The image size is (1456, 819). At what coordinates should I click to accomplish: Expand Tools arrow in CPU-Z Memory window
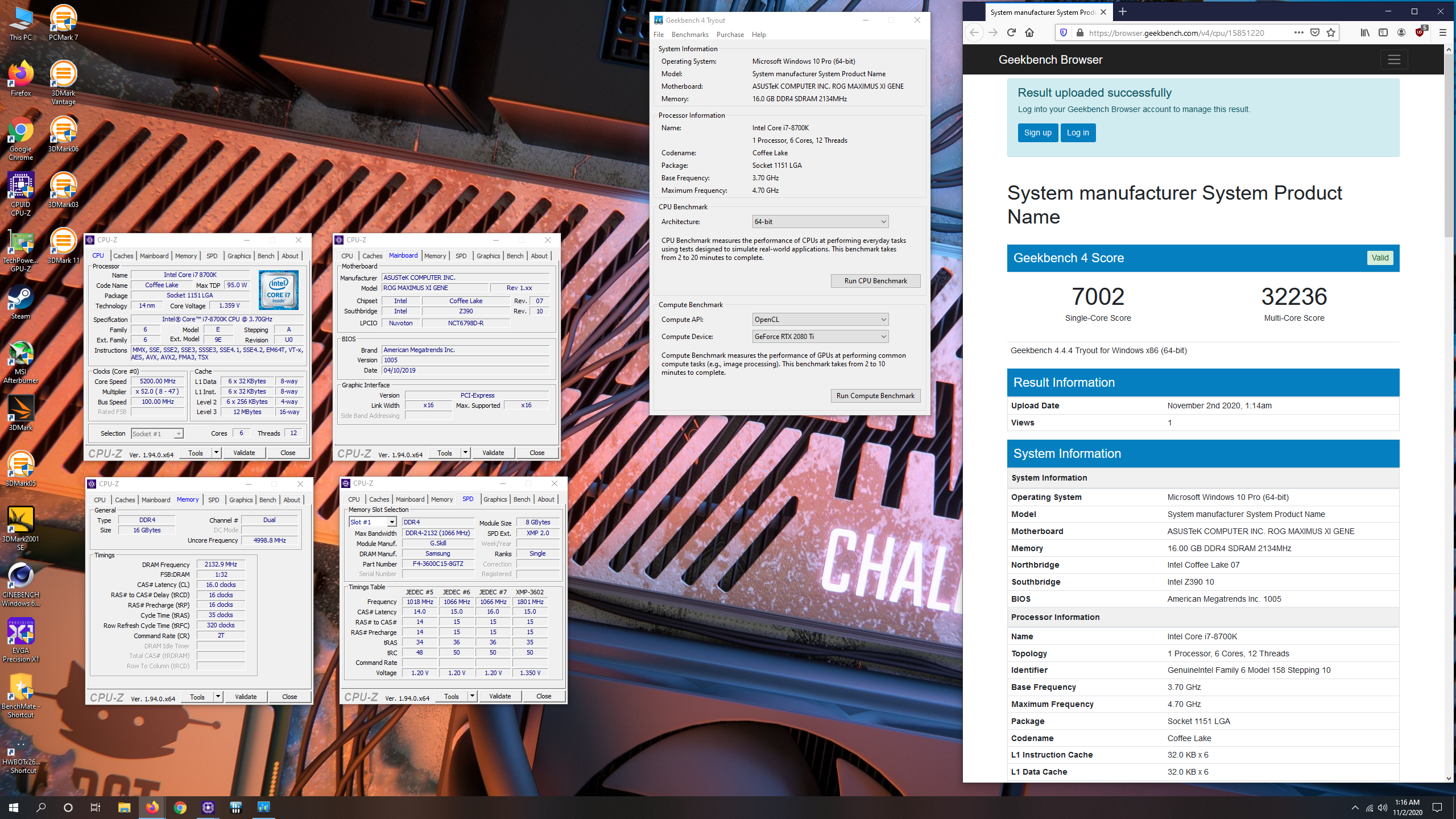pos(218,697)
